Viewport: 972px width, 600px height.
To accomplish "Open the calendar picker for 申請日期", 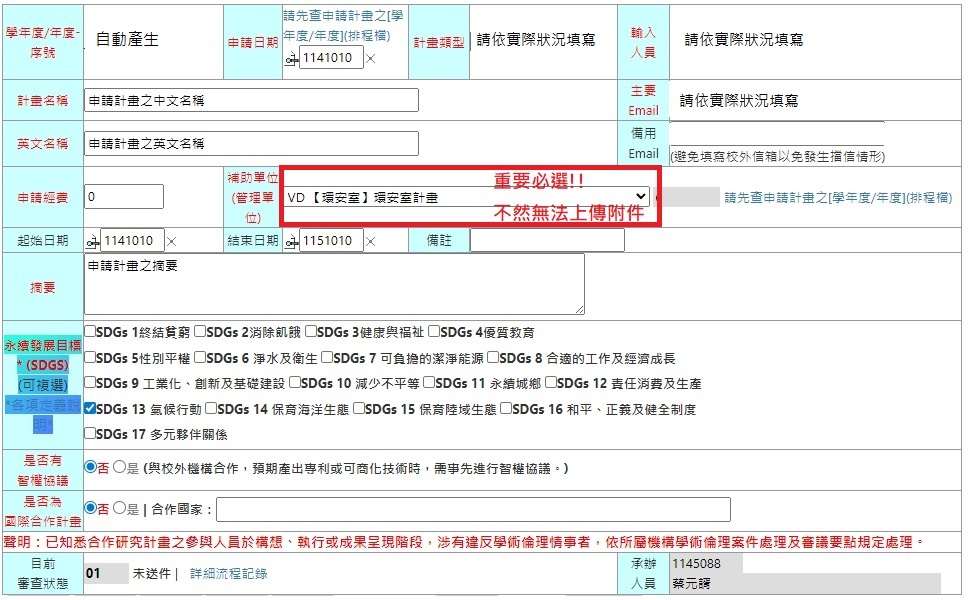I will tap(291, 59).
